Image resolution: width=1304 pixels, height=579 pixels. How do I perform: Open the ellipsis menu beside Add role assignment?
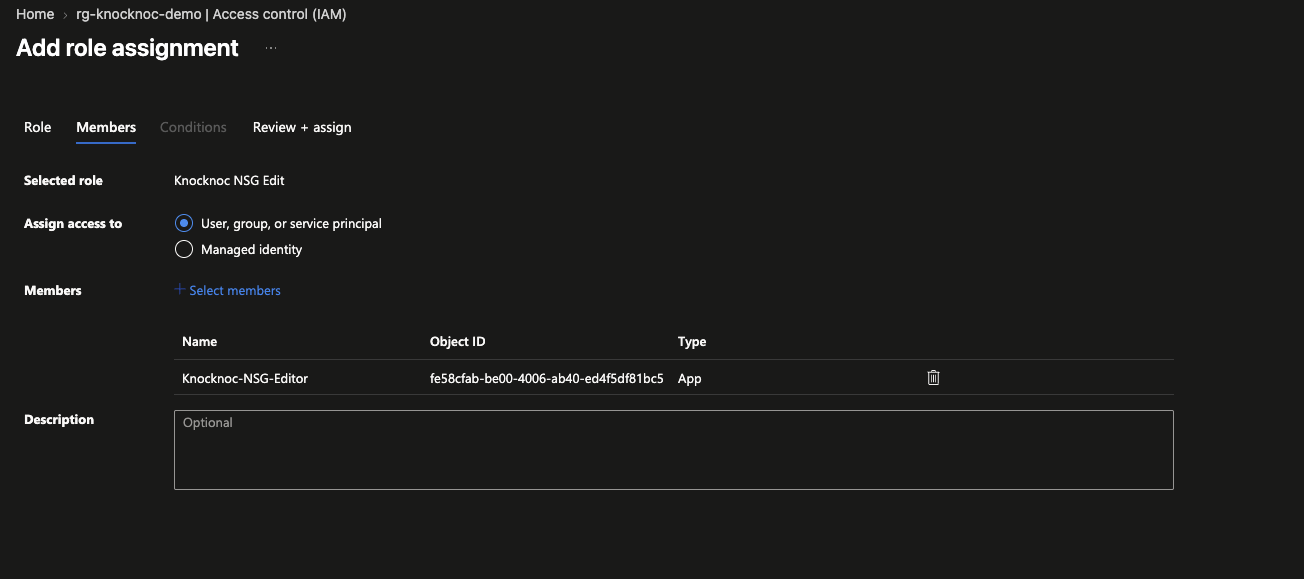(271, 48)
